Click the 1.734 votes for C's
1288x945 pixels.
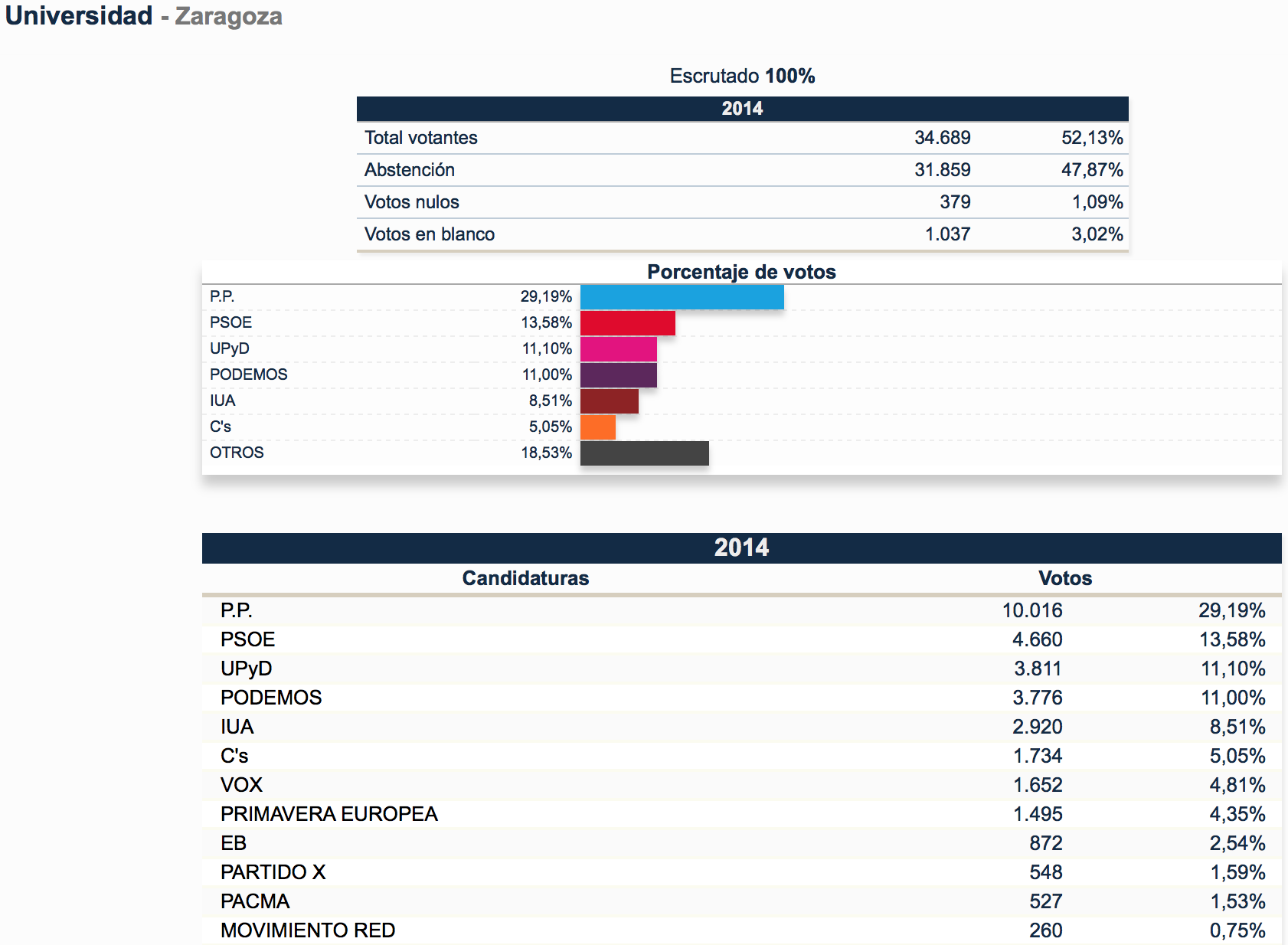tap(1038, 756)
